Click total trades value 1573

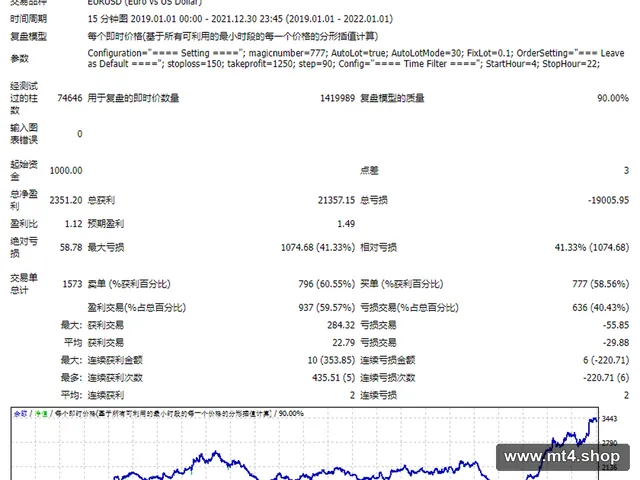click(73, 284)
